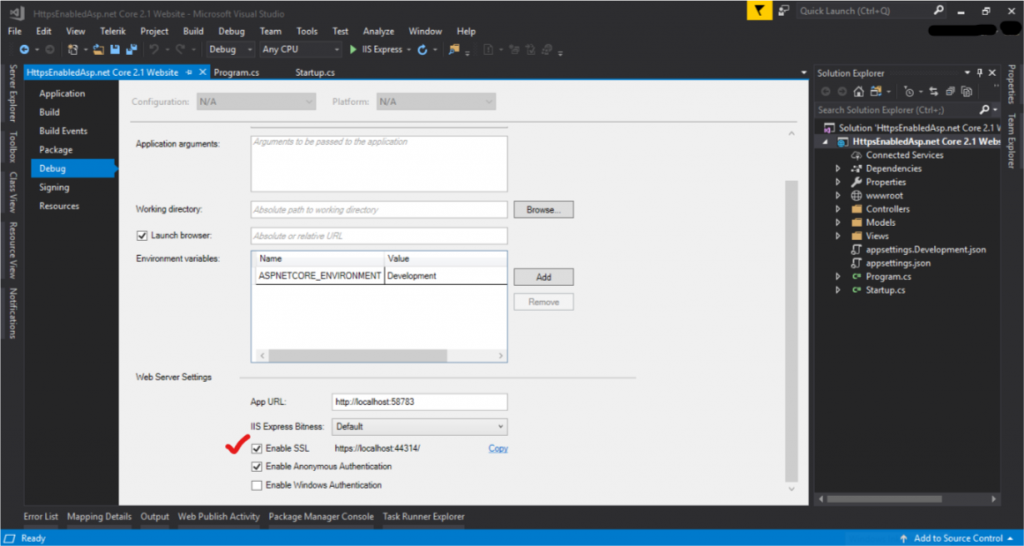
Task: Open the IIS Express launch target dropdown arrow
Action: tap(409, 50)
